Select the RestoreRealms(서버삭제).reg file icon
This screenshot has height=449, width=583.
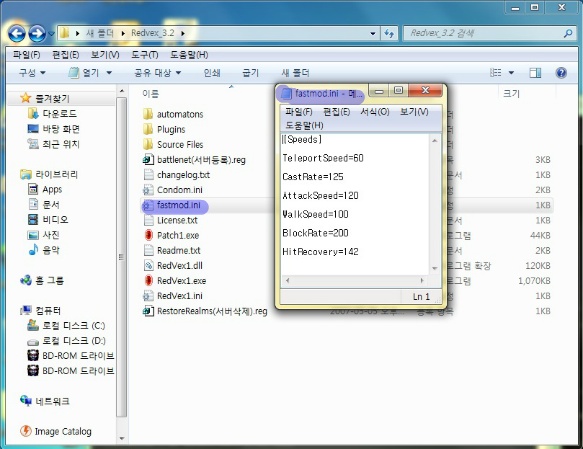coord(148,311)
